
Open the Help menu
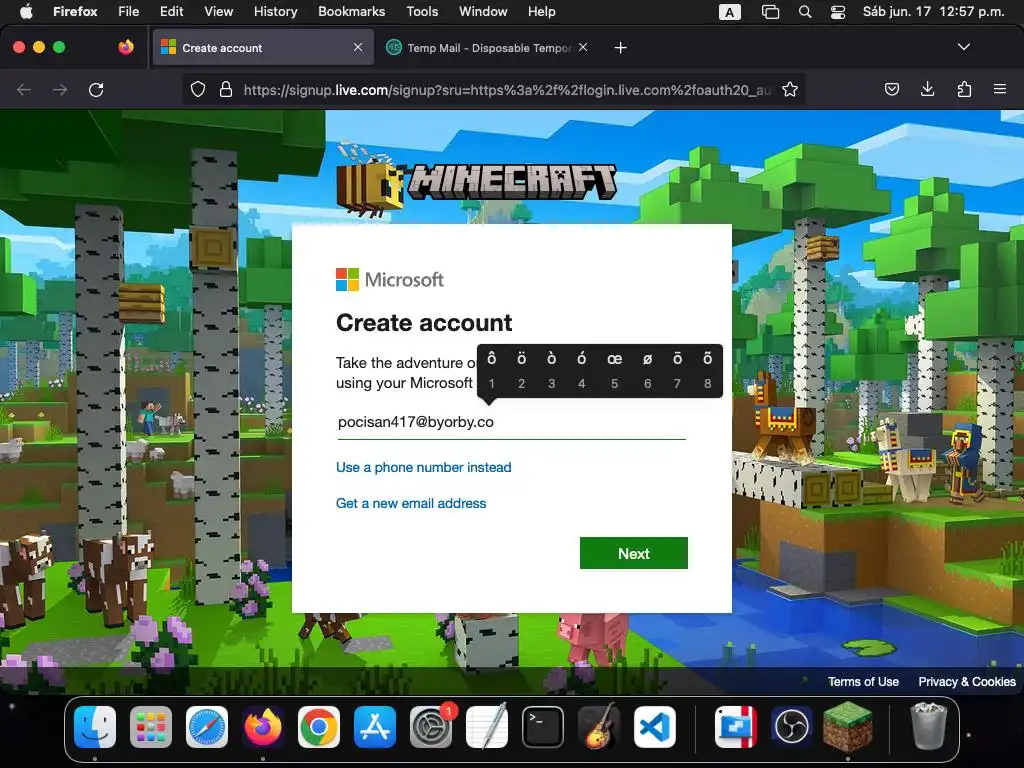click(x=541, y=11)
